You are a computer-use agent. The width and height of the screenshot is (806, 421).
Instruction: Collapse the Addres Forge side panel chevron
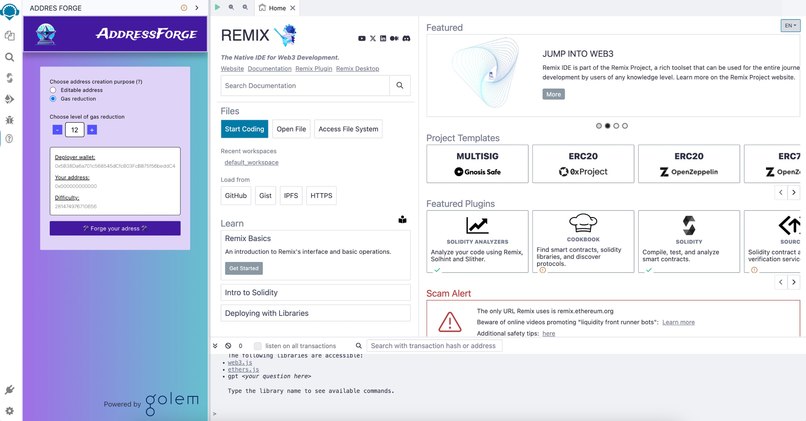197,8
